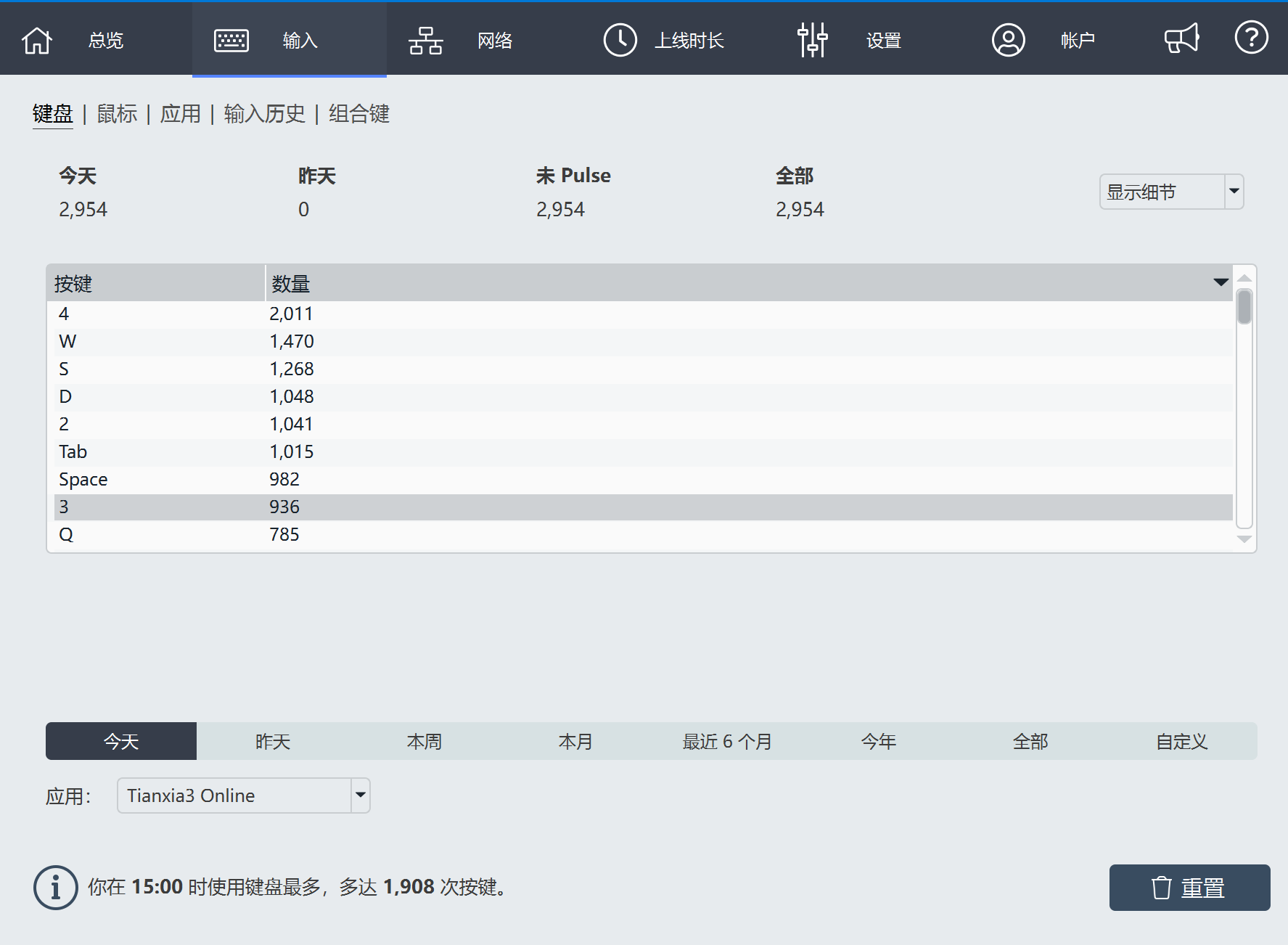Image resolution: width=1288 pixels, height=945 pixels.
Task: Open the keyboard input icon
Action: coord(231,40)
